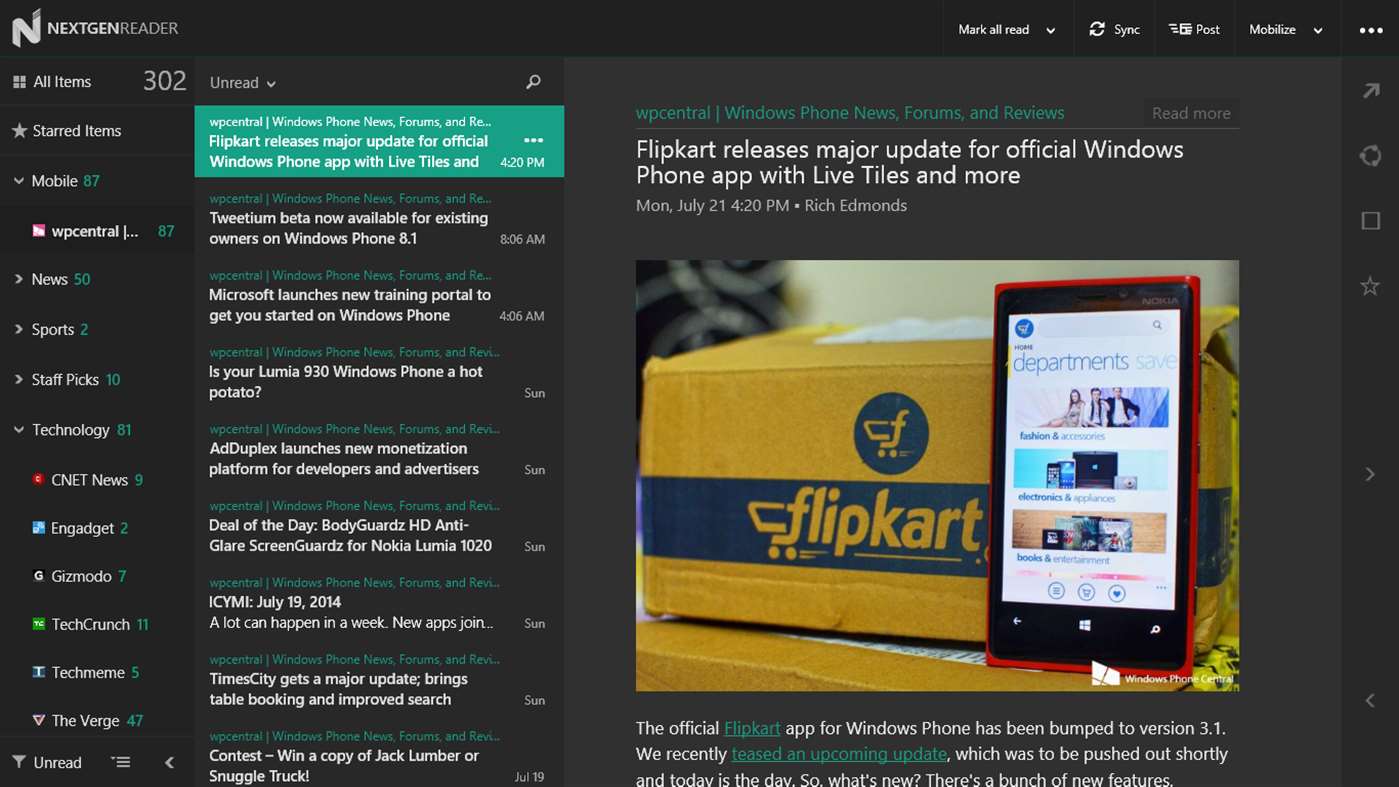Open the Unread filter dropdown above article list
Screen dimensions: 1399x787
(x=243, y=83)
